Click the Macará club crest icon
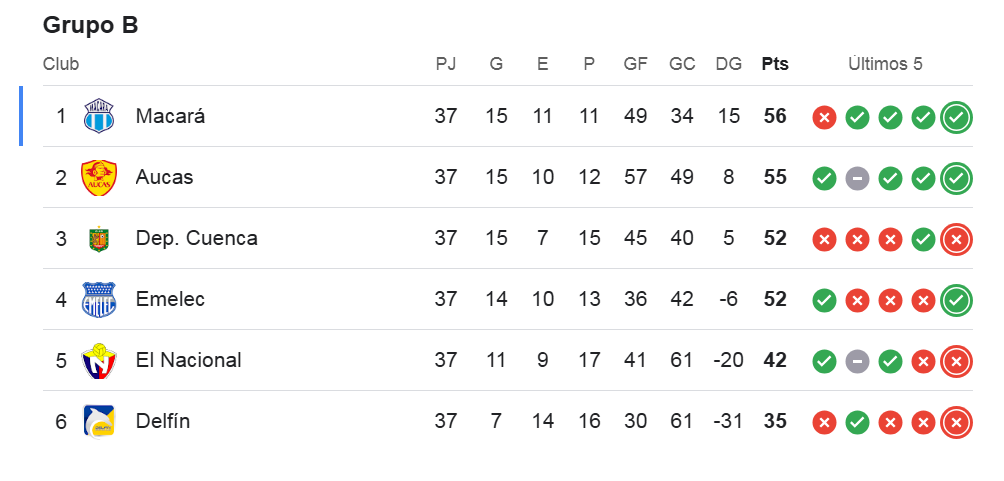Screen dimensions: 1004x481 (x=99, y=117)
